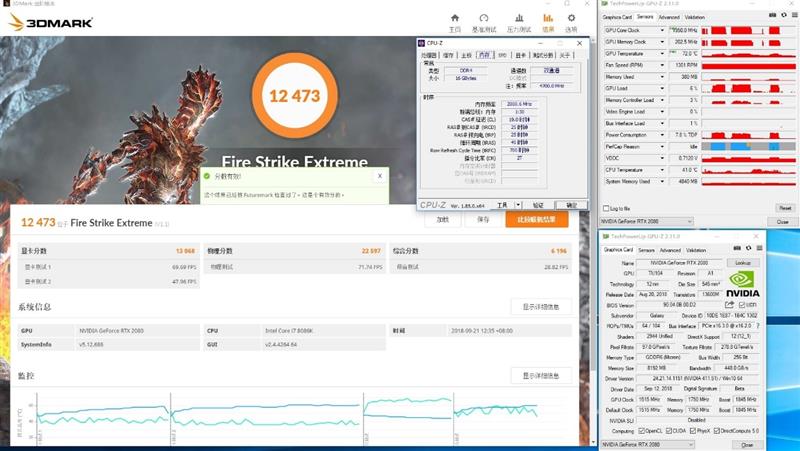800x451 pixels.
Task: Switch to Sensors tab in GPU-Z Graphics Card window
Action: pyautogui.click(x=646, y=250)
